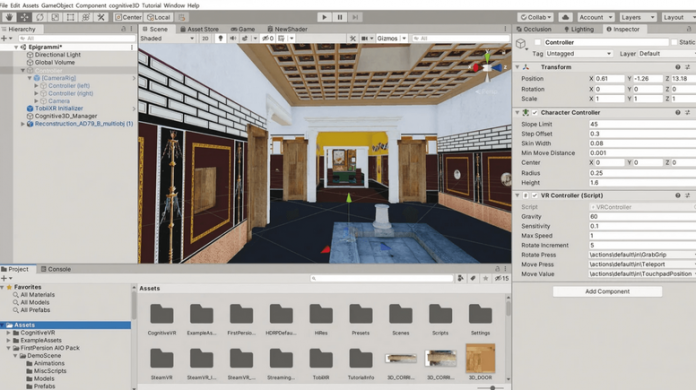Select the Hand tool
The width and height of the screenshot is (696, 390).
[9, 17]
